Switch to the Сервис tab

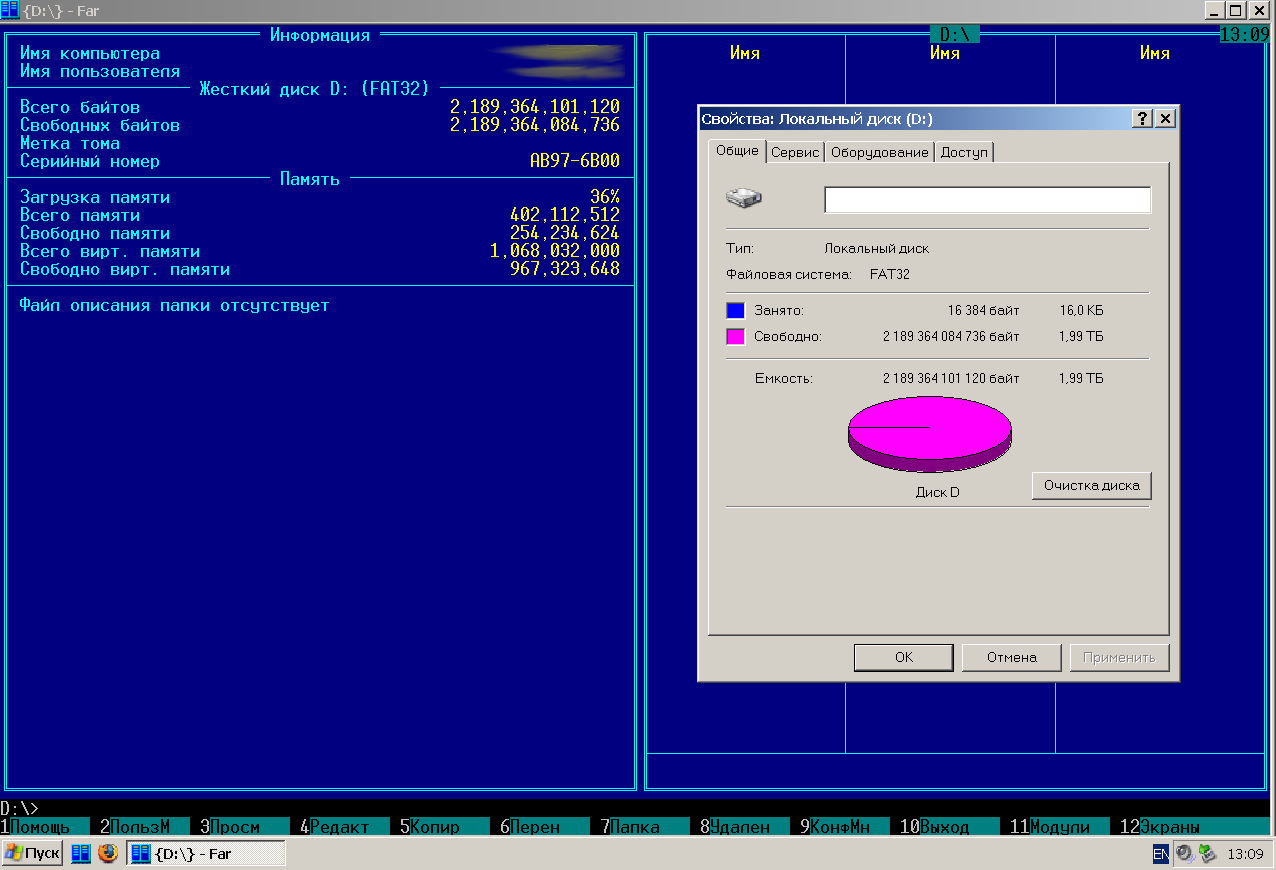795,152
